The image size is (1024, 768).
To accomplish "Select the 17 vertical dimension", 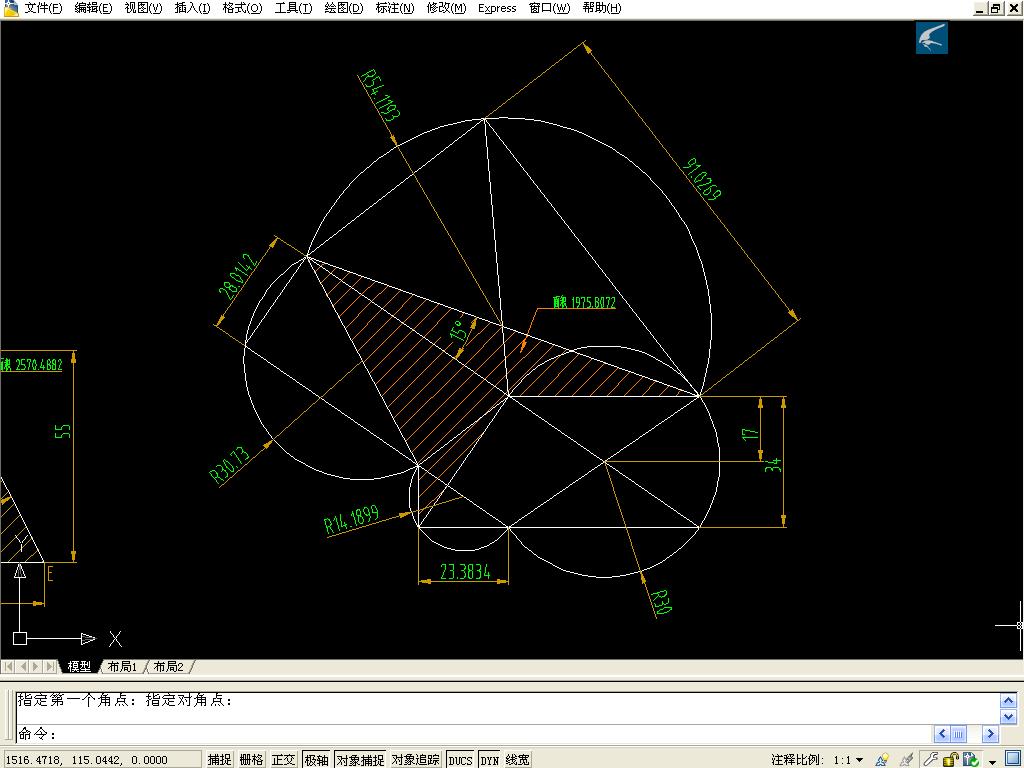I will point(750,434).
